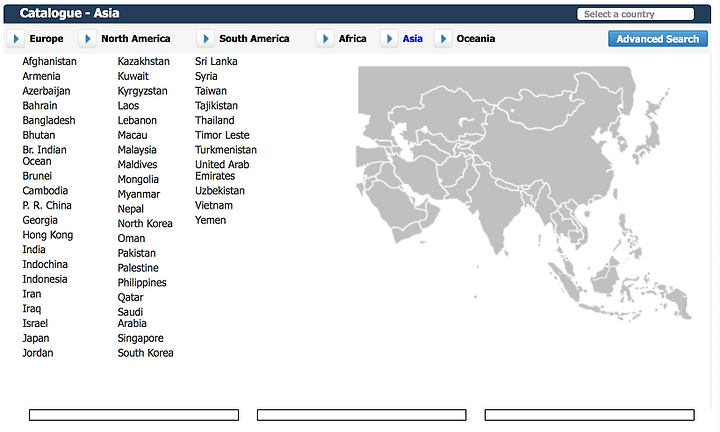Viewport: 720px width, 432px height.
Task: Open the India link
Action: [34, 249]
